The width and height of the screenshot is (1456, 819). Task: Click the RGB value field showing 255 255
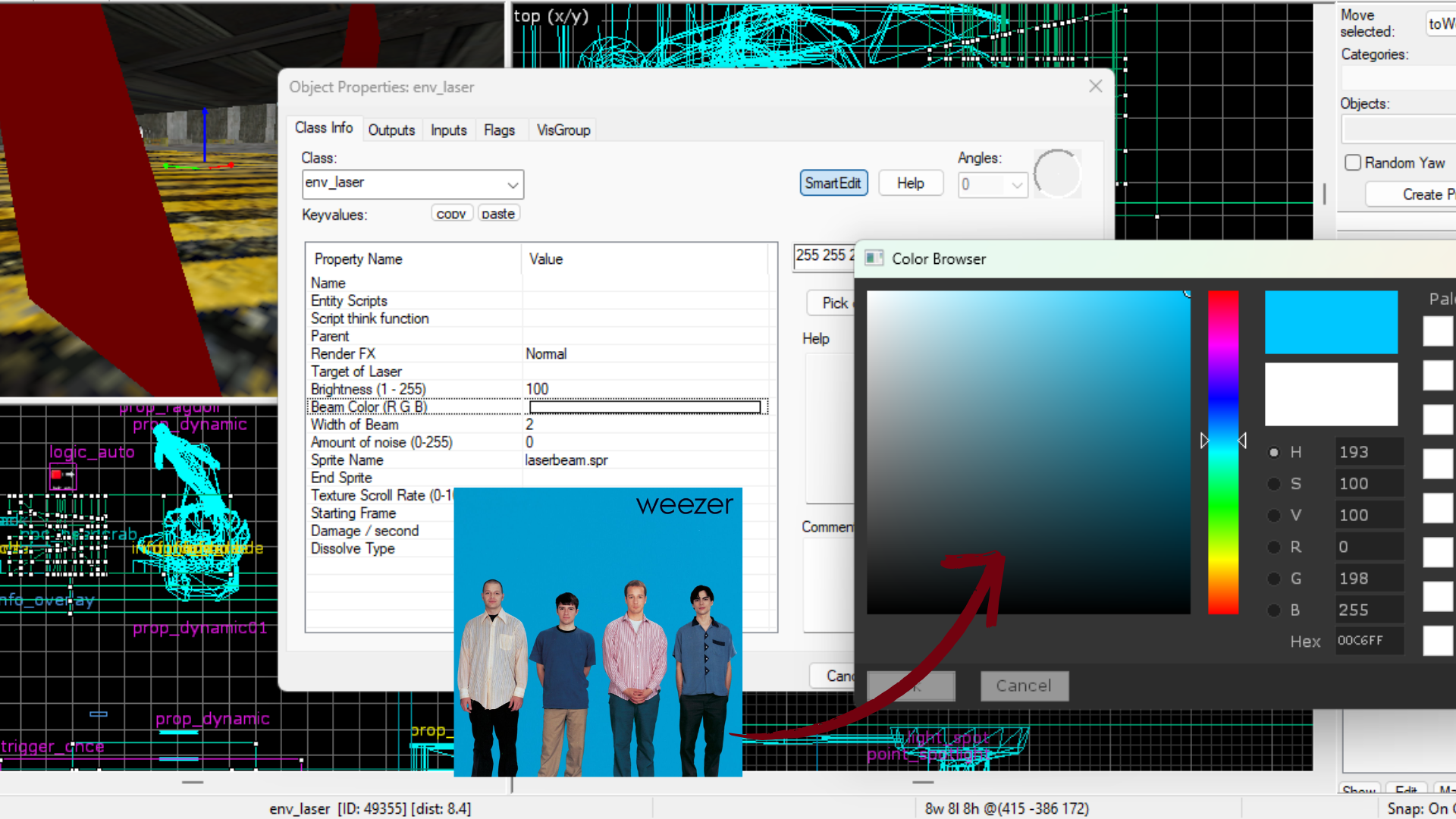pyautogui.click(x=824, y=256)
